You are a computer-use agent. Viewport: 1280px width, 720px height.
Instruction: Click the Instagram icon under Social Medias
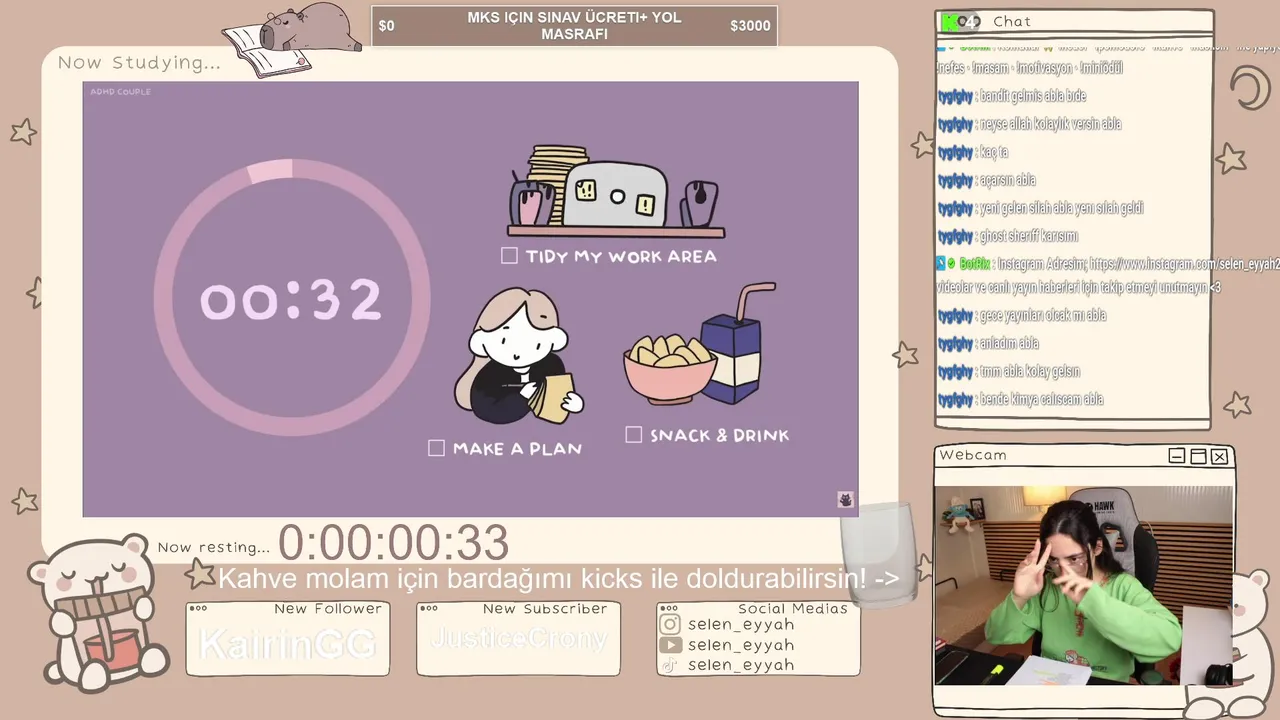(670, 625)
